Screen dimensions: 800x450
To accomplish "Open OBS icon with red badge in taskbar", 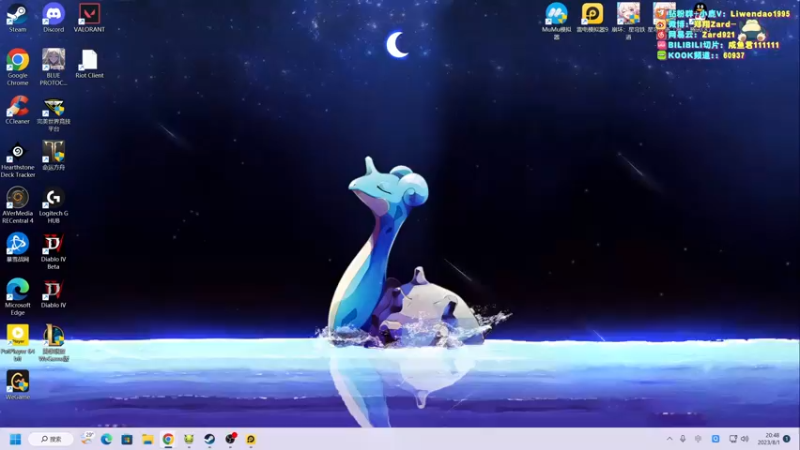I will pyautogui.click(x=230, y=439).
